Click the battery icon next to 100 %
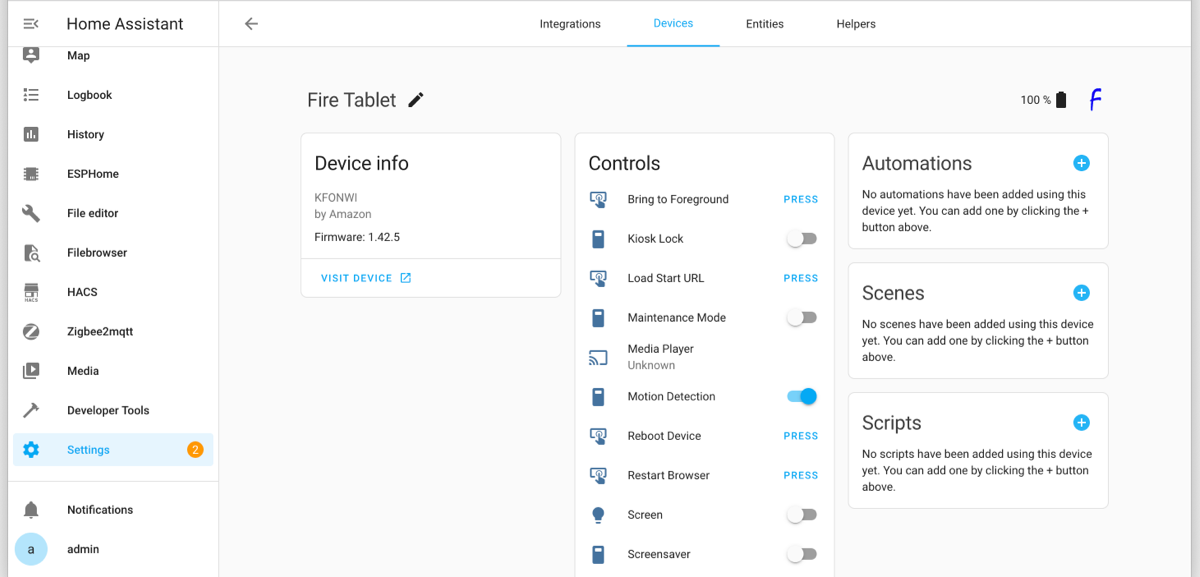 (x=1061, y=100)
